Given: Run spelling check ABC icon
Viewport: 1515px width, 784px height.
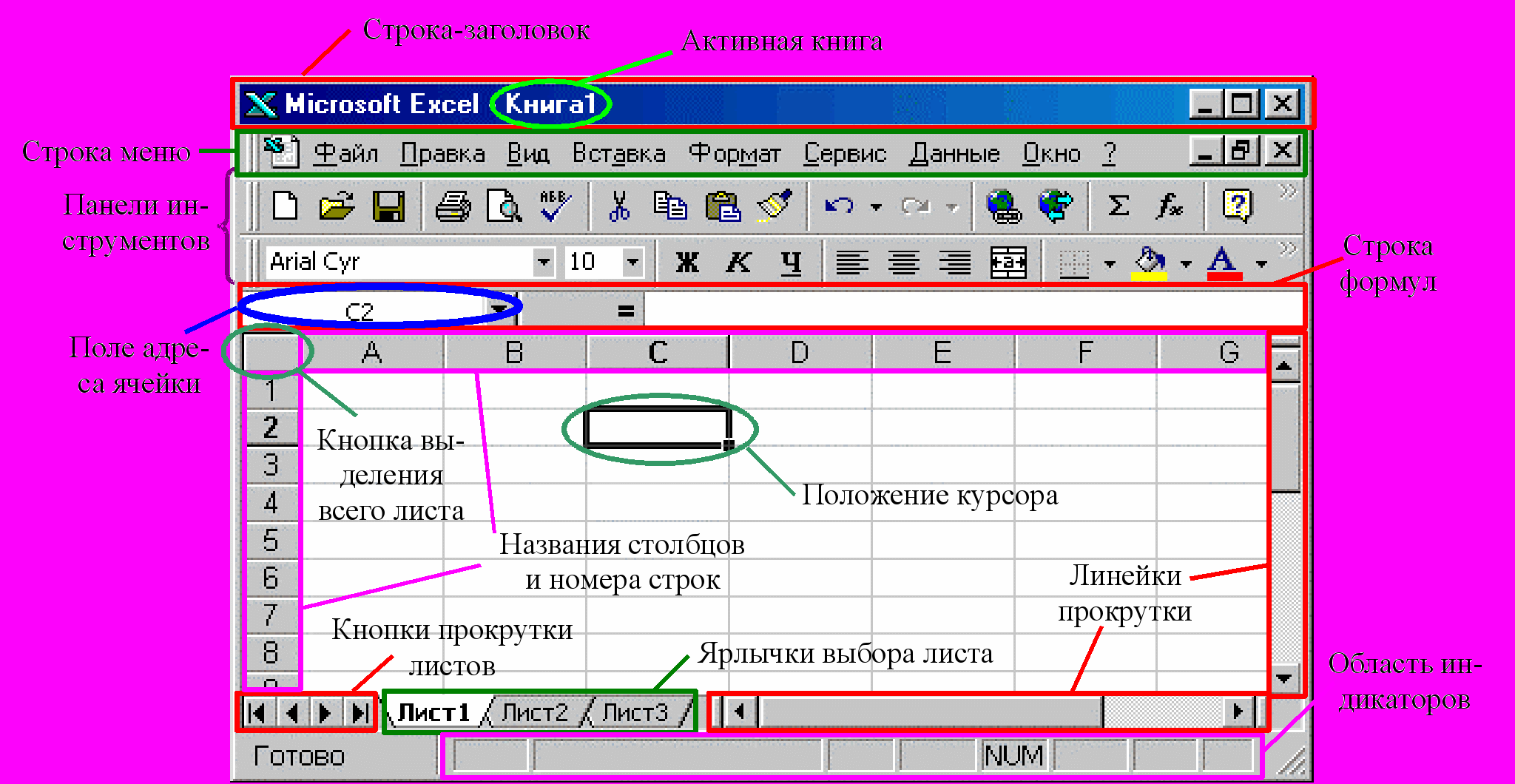Looking at the screenshot, I should pyautogui.click(x=555, y=206).
